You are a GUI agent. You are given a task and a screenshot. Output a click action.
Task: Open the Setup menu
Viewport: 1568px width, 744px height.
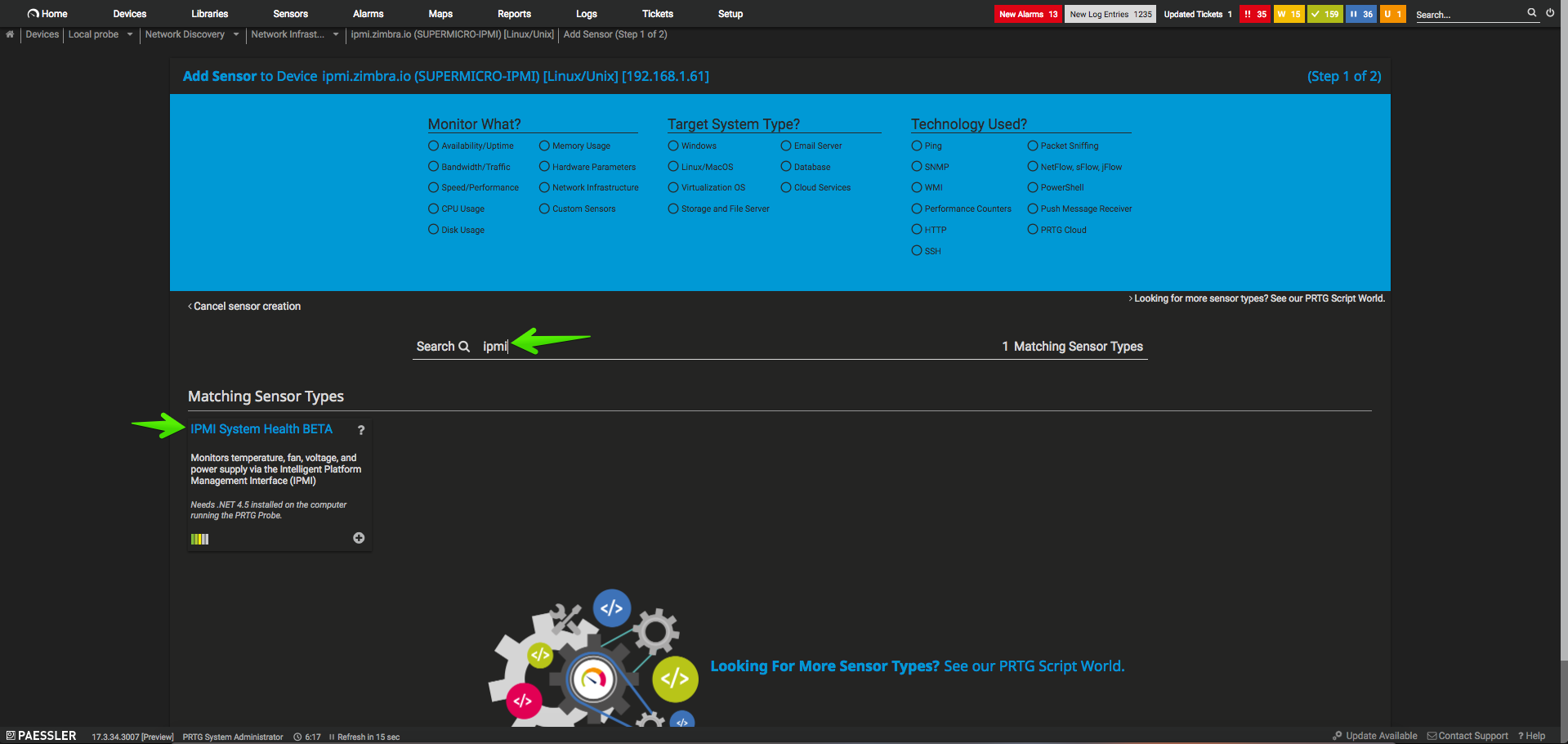(x=730, y=14)
